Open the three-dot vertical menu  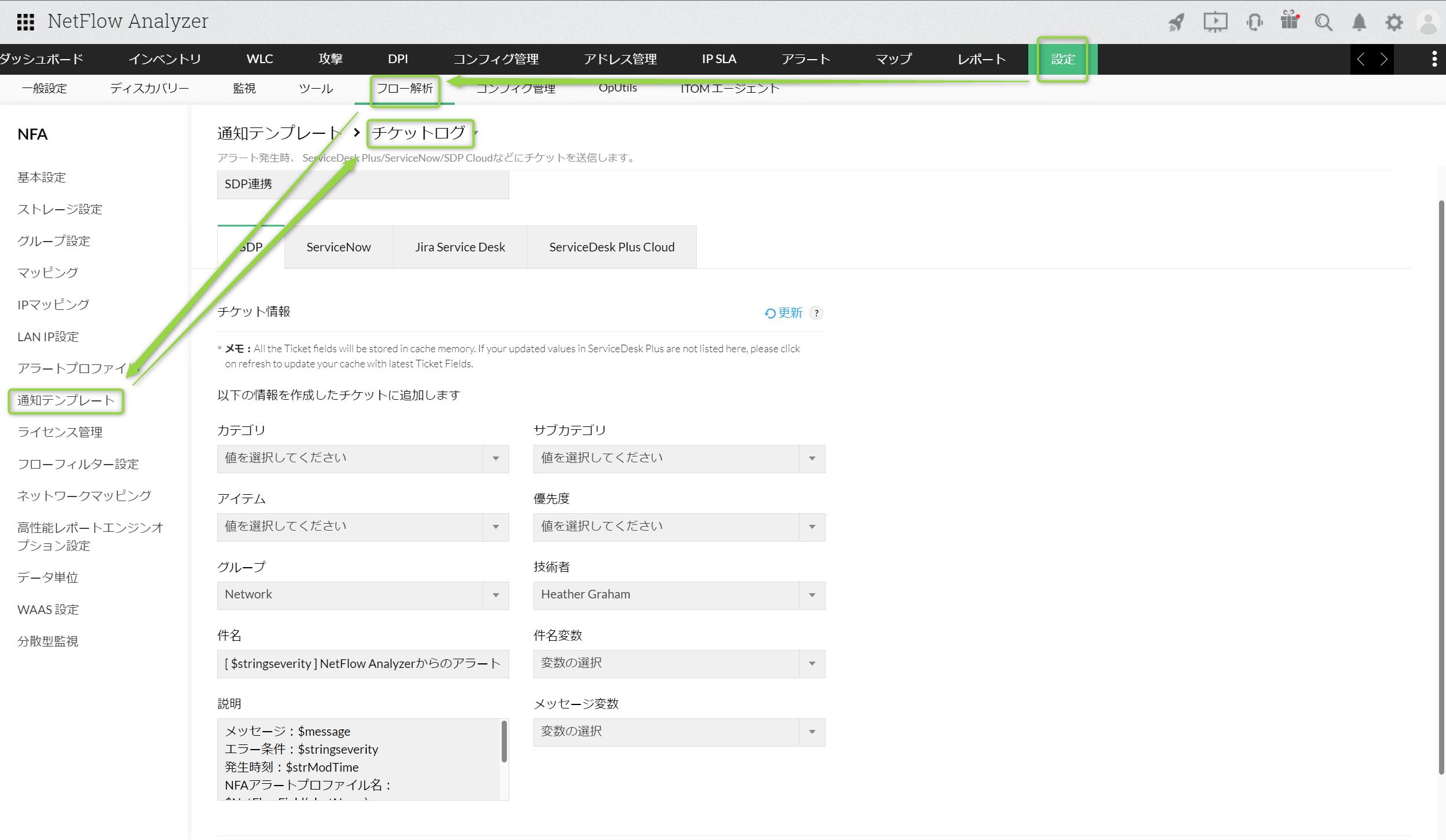(1434, 59)
